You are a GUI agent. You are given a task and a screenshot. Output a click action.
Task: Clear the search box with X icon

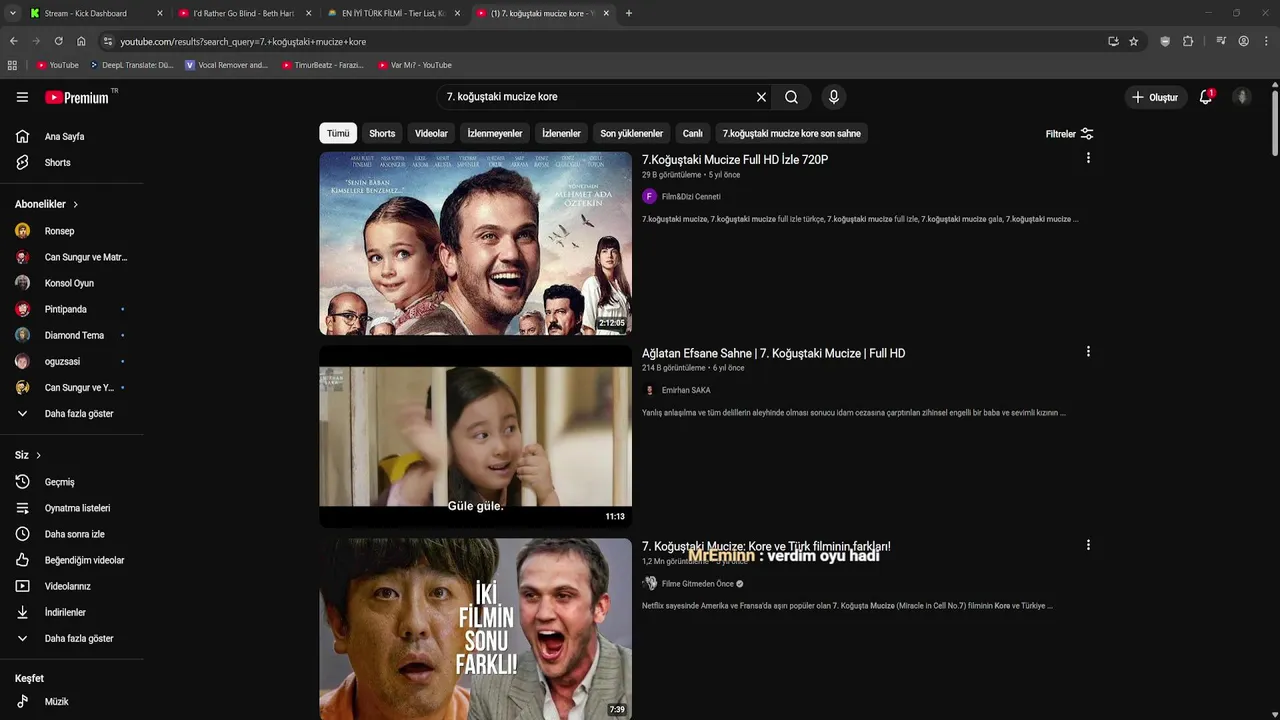(x=761, y=97)
